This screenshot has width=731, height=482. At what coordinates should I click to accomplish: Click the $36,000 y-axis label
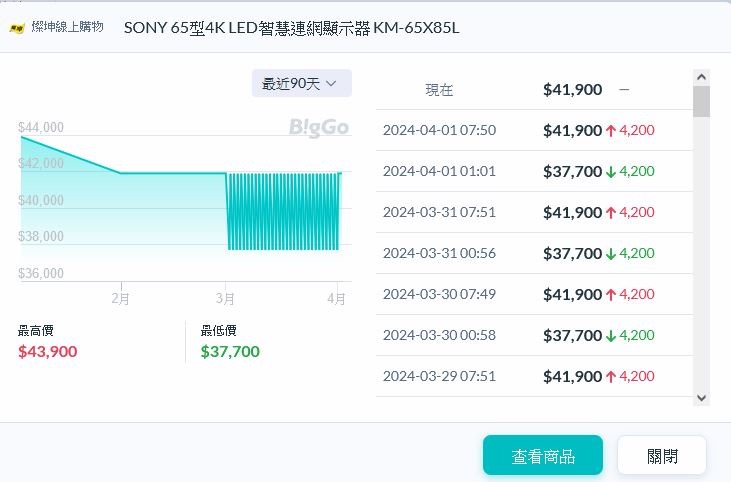(x=41, y=273)
